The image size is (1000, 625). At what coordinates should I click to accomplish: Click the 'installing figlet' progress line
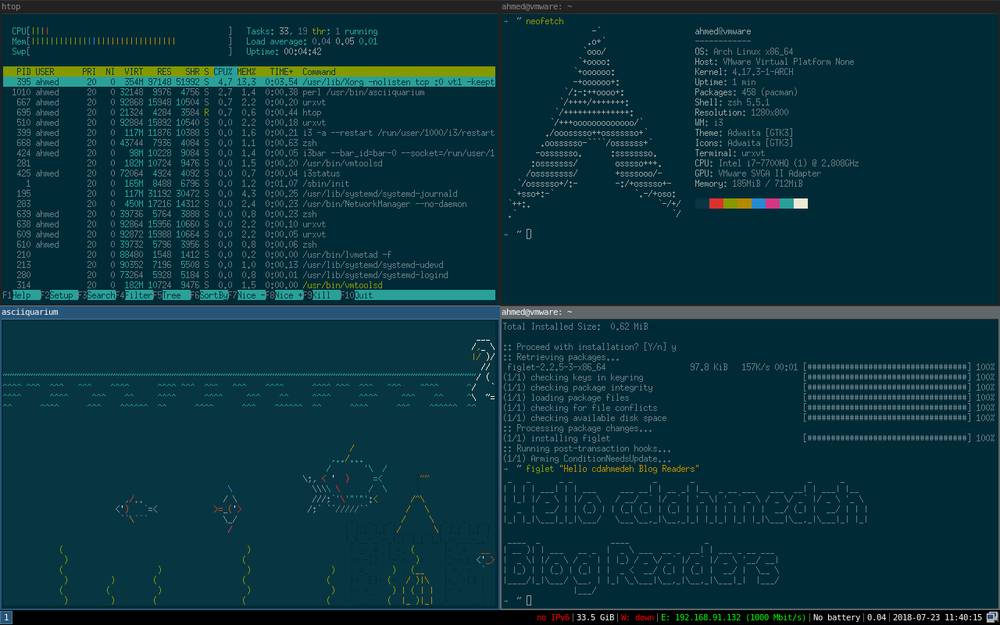tap(749, 438)
